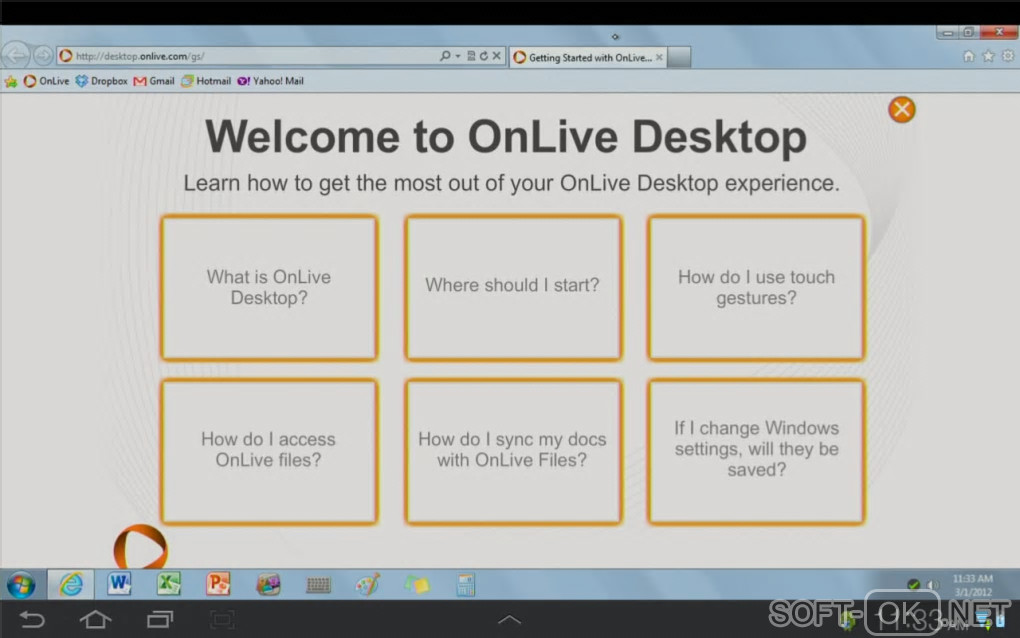This screenshot has height=638, width=1020.
Task: Select 'How do I use touch gestures?' tile
Action: [x=756, y=287]
